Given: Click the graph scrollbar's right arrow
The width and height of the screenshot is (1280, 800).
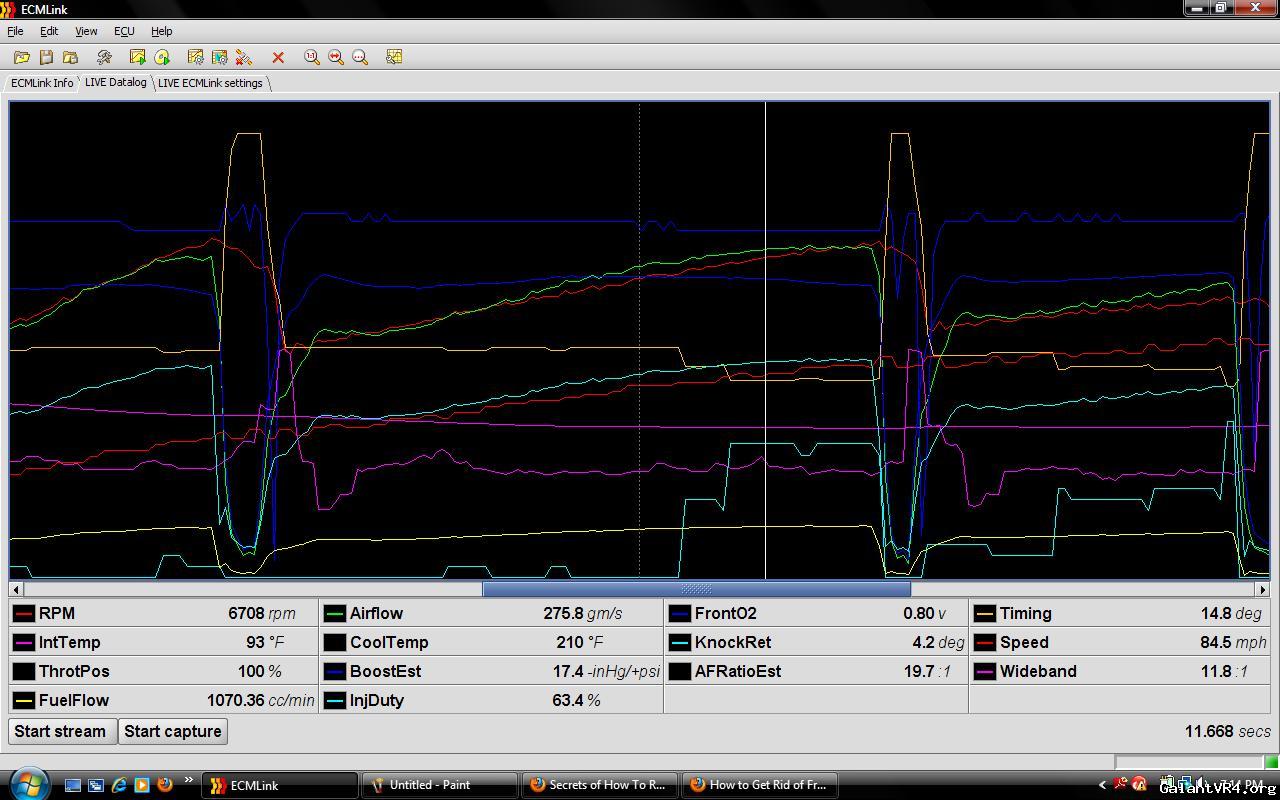Looking at the screenshot, I should pos(1262,590).
